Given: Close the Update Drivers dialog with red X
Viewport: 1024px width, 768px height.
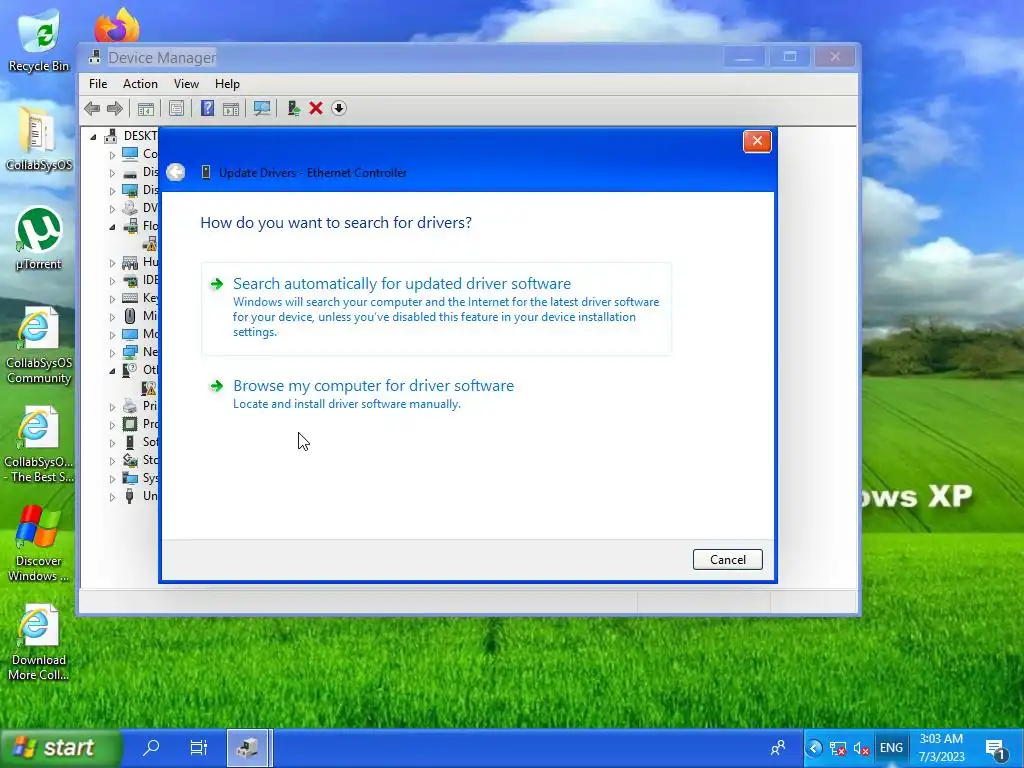Looking at the screenshot, I should (758, 141).
